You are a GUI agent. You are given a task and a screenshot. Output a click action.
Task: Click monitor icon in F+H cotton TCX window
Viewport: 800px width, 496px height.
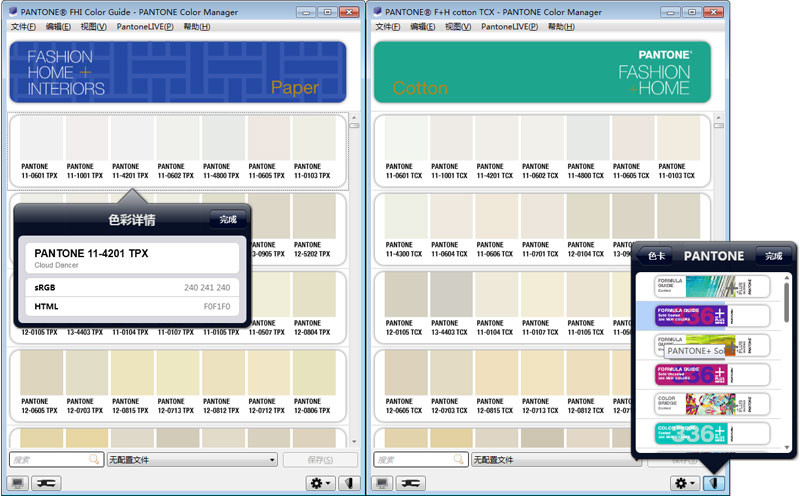click(382, 483)
